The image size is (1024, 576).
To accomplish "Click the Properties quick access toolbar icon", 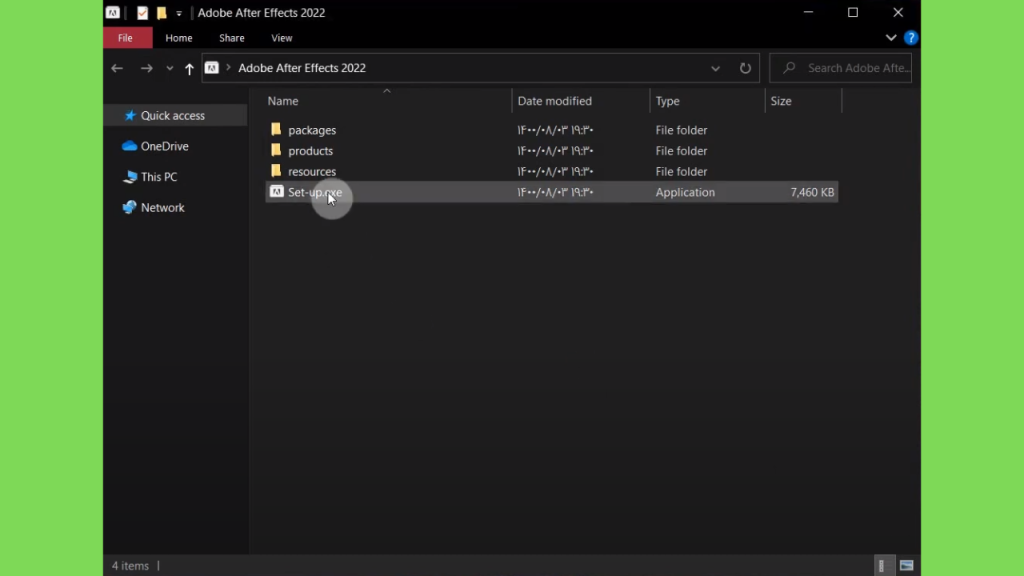I will pyautogui.click(x=142, y=12).
